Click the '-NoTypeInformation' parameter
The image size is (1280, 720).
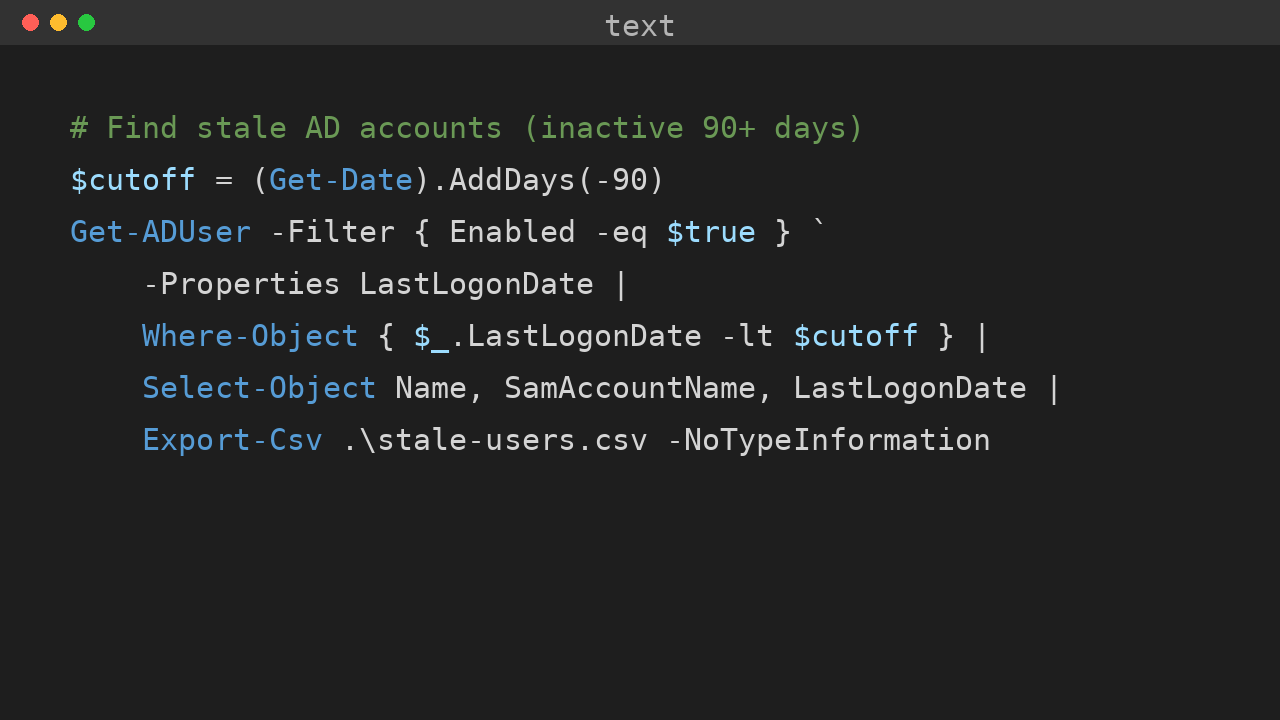point(828,440)
